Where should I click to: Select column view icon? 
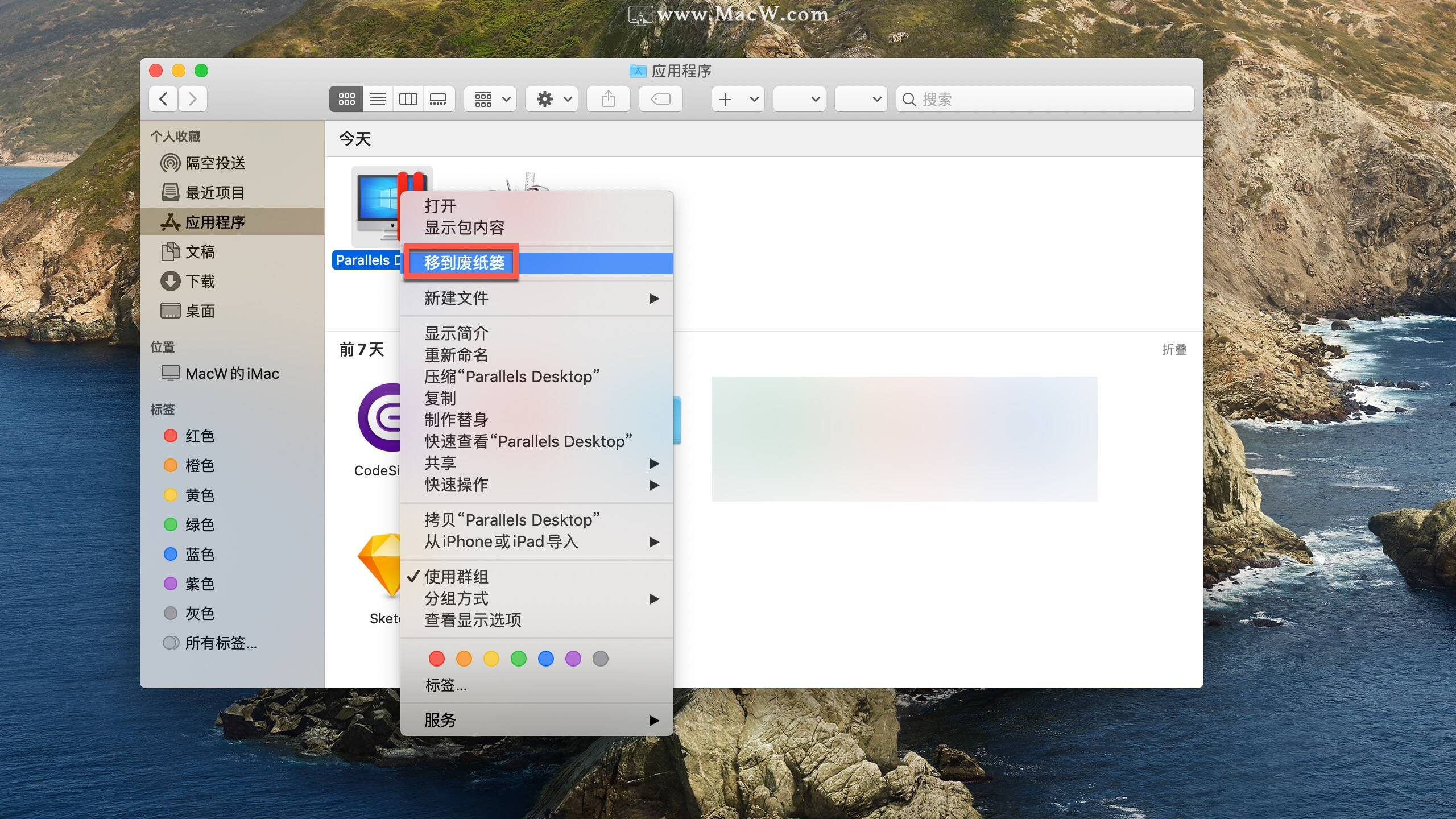(x=408, y=100)
